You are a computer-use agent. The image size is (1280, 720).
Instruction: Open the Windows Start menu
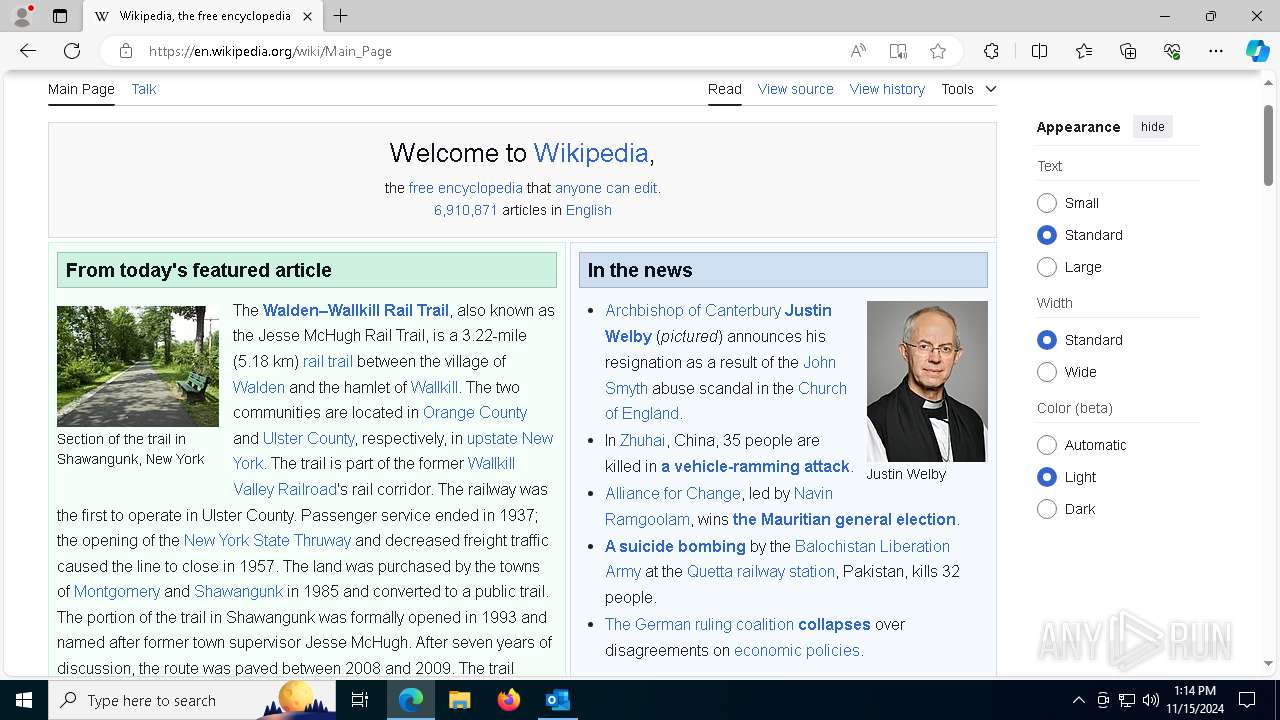tap(24, 700)
